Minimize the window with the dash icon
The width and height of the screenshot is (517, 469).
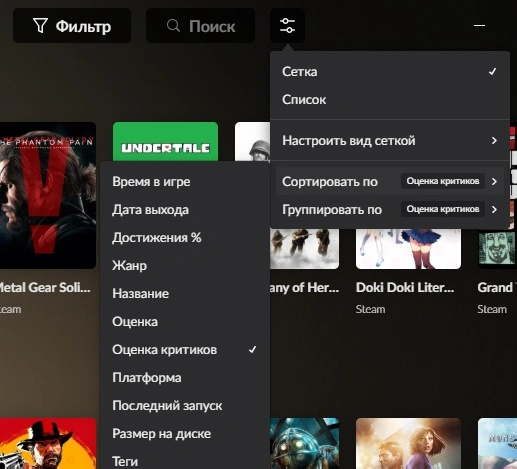point(479,25)
